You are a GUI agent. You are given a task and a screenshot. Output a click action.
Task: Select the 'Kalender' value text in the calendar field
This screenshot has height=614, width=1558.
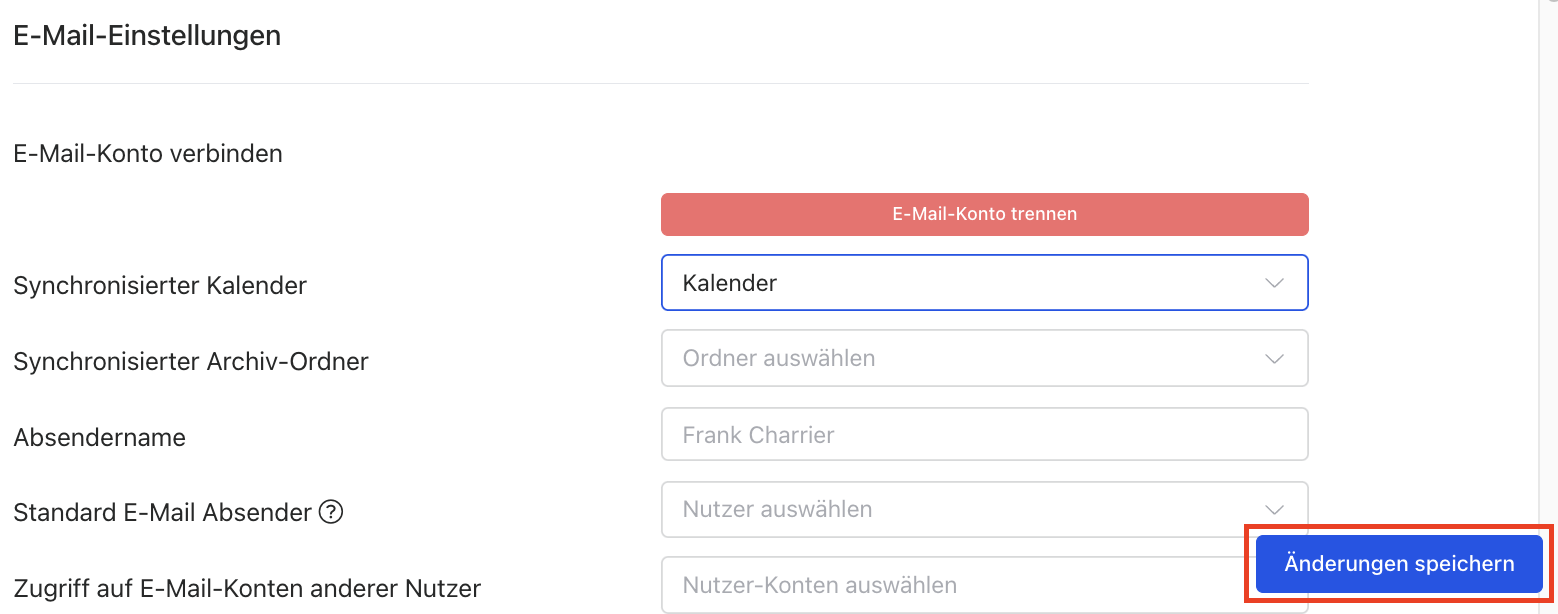(x=730, y=283)
